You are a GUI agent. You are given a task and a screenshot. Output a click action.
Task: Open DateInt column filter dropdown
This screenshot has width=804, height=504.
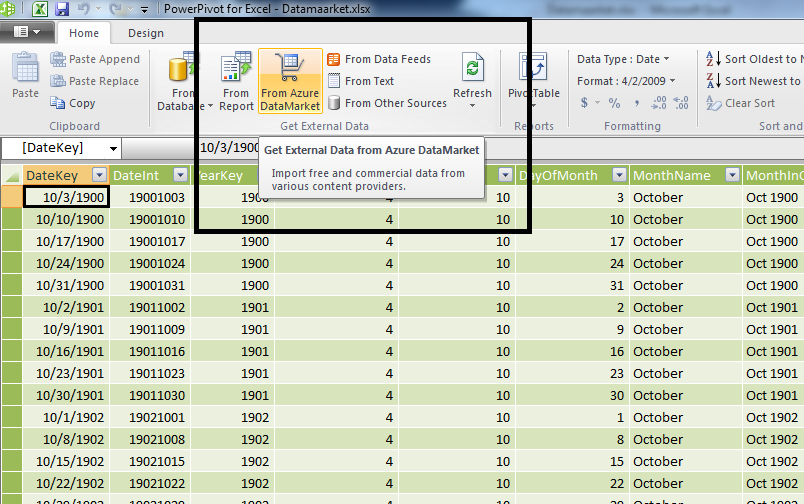pos(180,175)
